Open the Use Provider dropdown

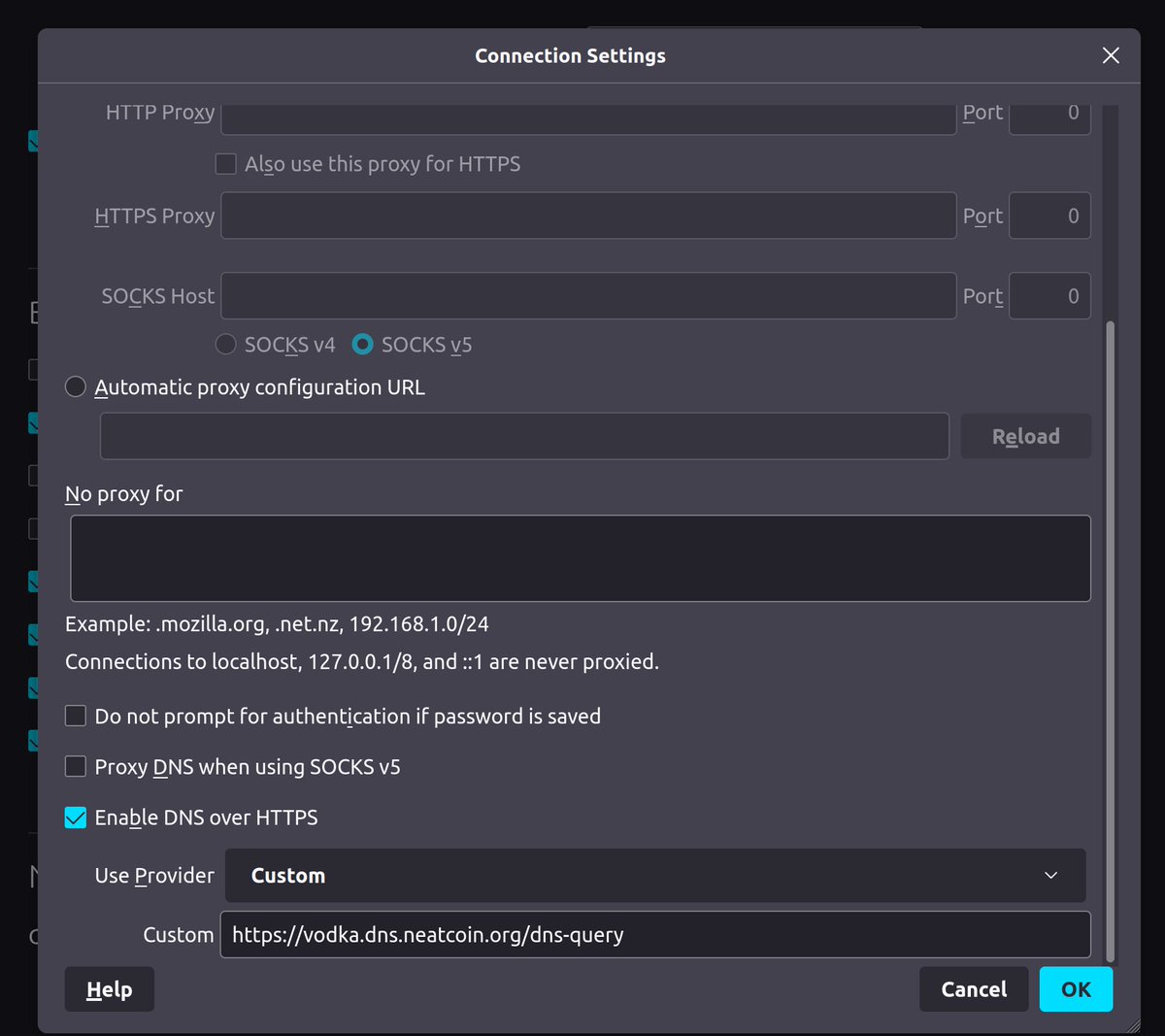(x=655, y=876)
